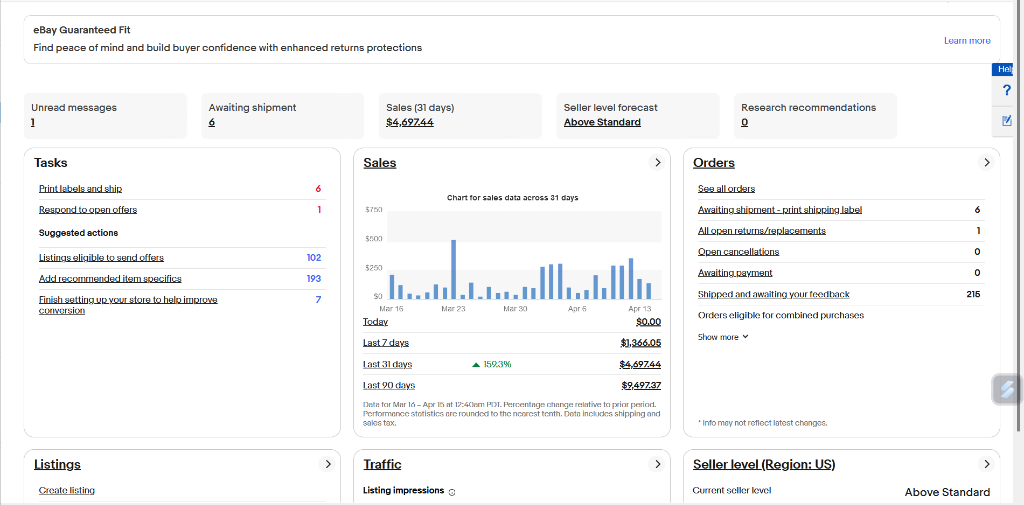Click the $0.00 Today amount
This screenshot has width=1024, height=505.
[x=648, y=322]
